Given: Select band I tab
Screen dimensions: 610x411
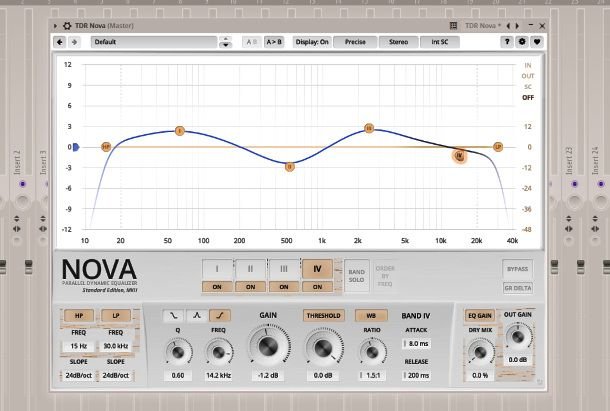Looking at the screenshot, I should 217,269.
